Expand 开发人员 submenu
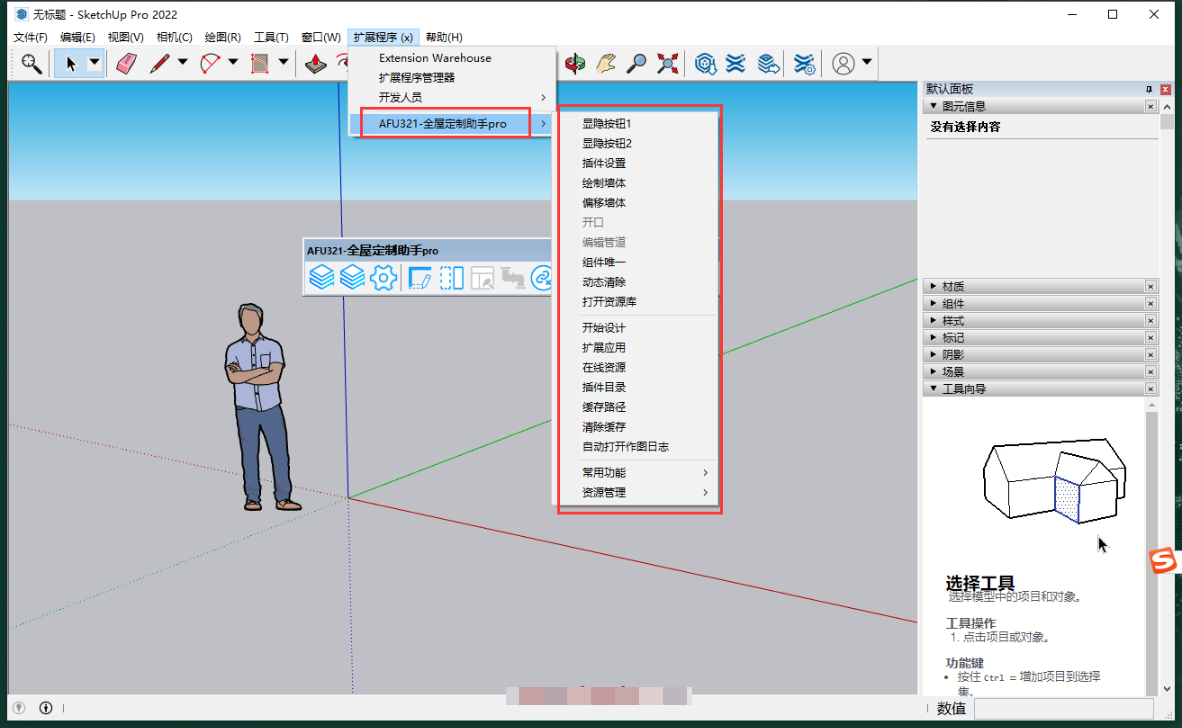This screenshot has width=1182, height=728. [452, 97]
